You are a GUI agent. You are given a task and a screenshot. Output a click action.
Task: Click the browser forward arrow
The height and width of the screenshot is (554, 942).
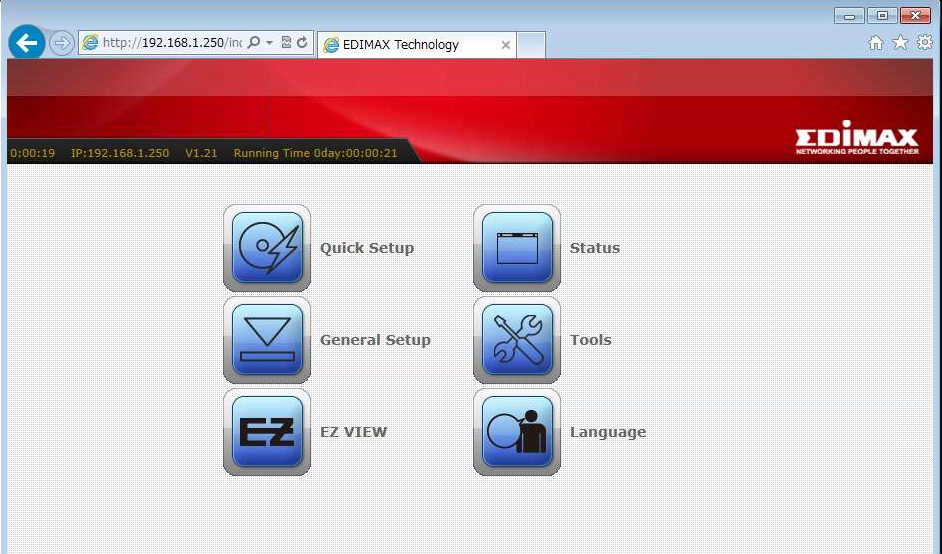61,43
